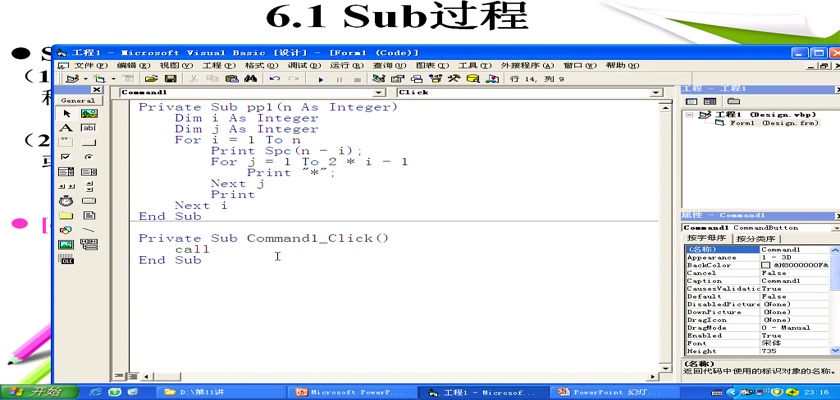Click the Open Project toolbar icon
The image size is (840, 400).
pos(152,79)
